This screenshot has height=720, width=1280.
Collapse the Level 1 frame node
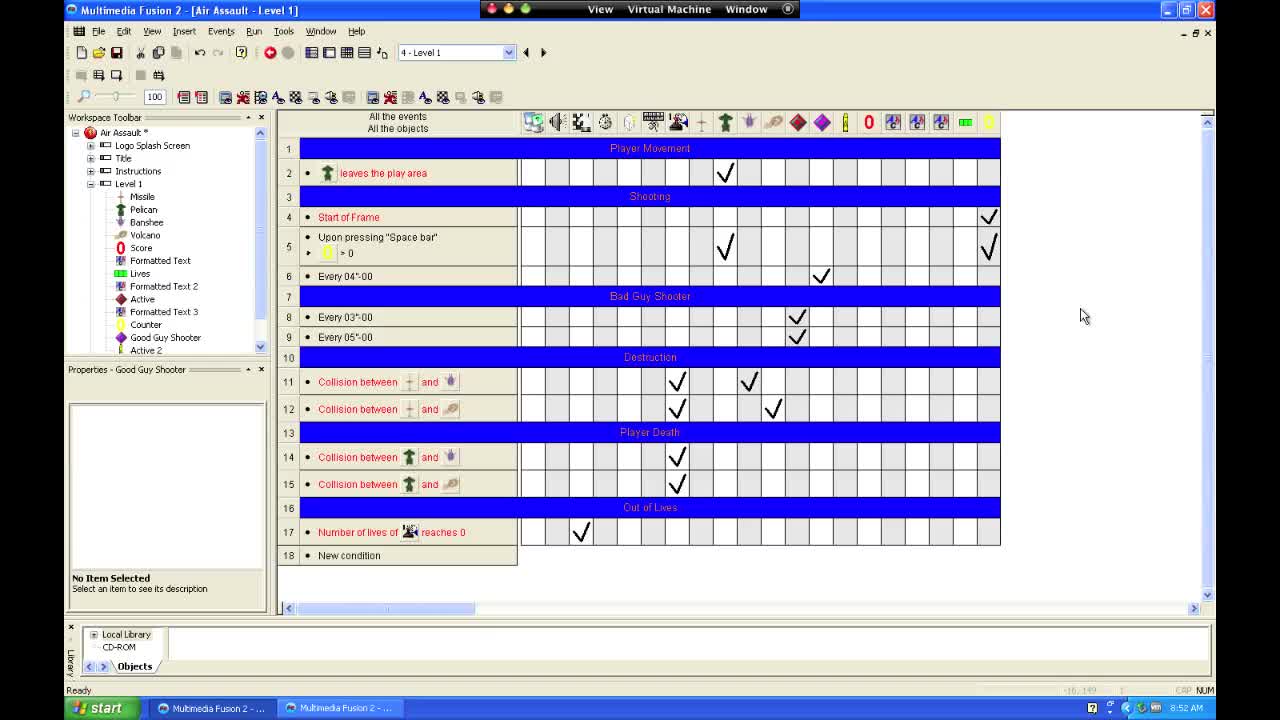tap(91, 184)
